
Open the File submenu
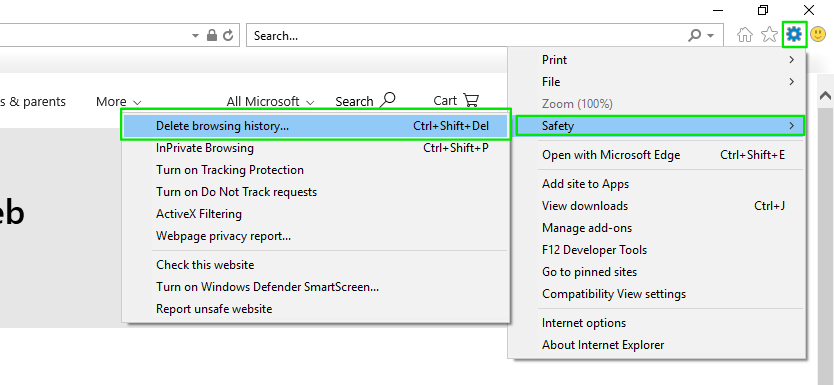tap(658, 82)
